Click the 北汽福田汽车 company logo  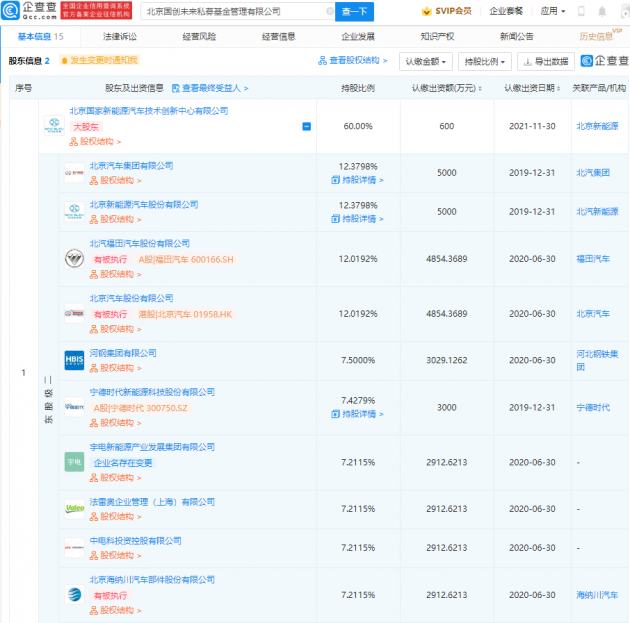click(75, 258)
